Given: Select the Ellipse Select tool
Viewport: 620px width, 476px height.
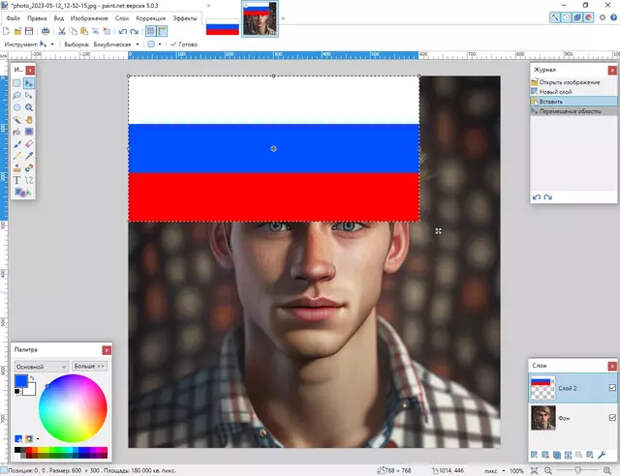Looking at the screenshot, I should 17,108.
